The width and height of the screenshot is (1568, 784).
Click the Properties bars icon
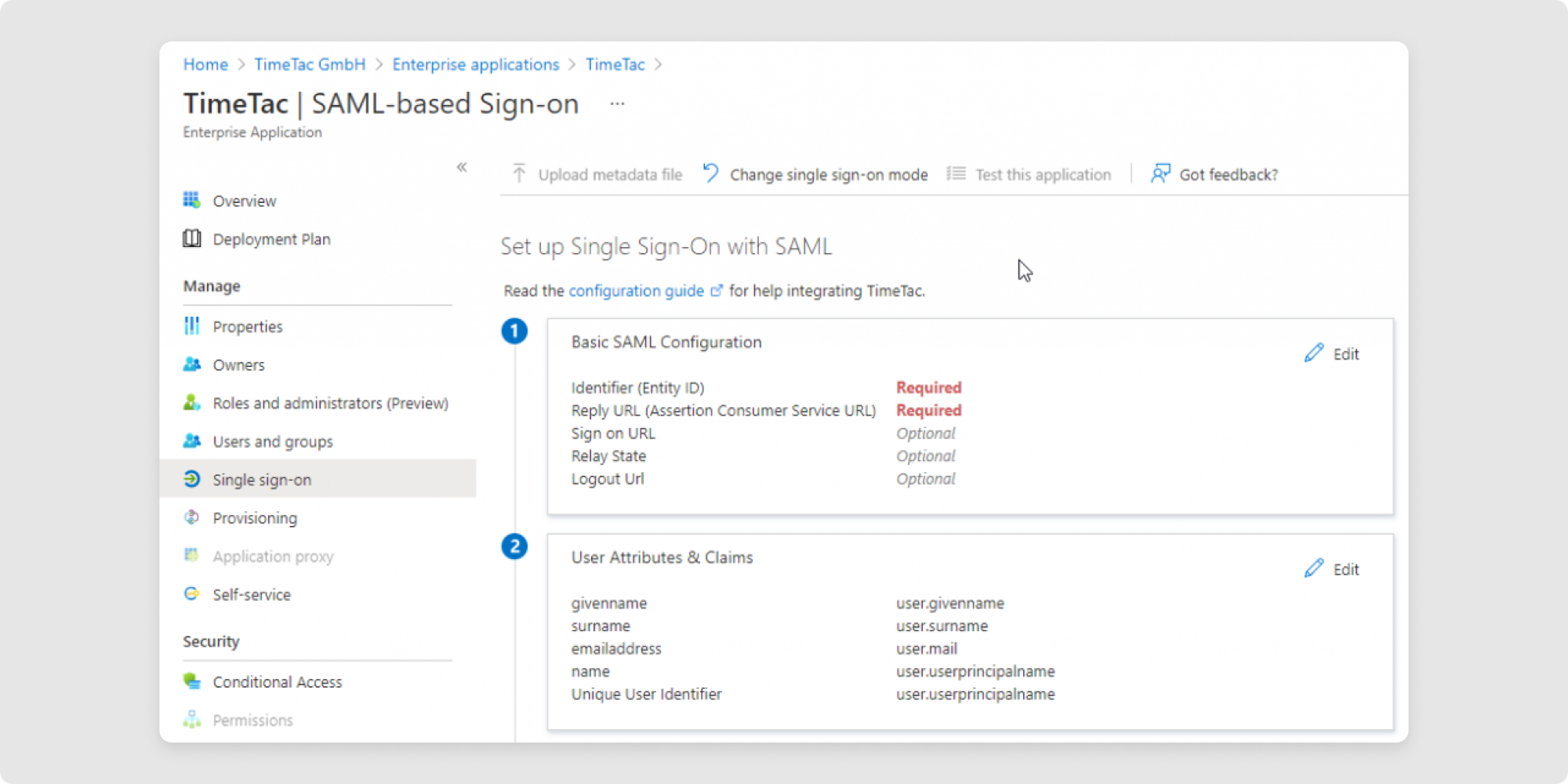[x=191, y=326]
